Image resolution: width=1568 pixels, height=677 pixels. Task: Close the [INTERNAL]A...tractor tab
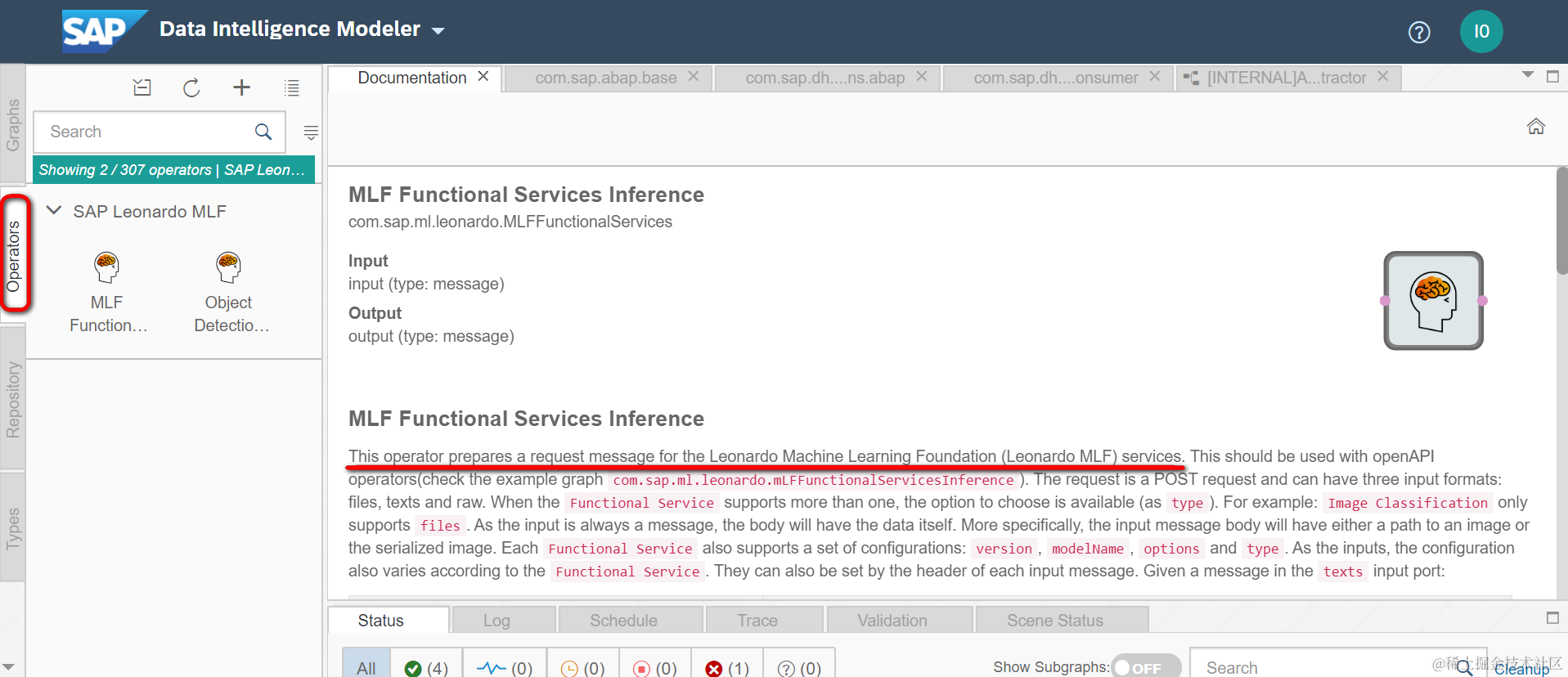tap(1383, 76)
